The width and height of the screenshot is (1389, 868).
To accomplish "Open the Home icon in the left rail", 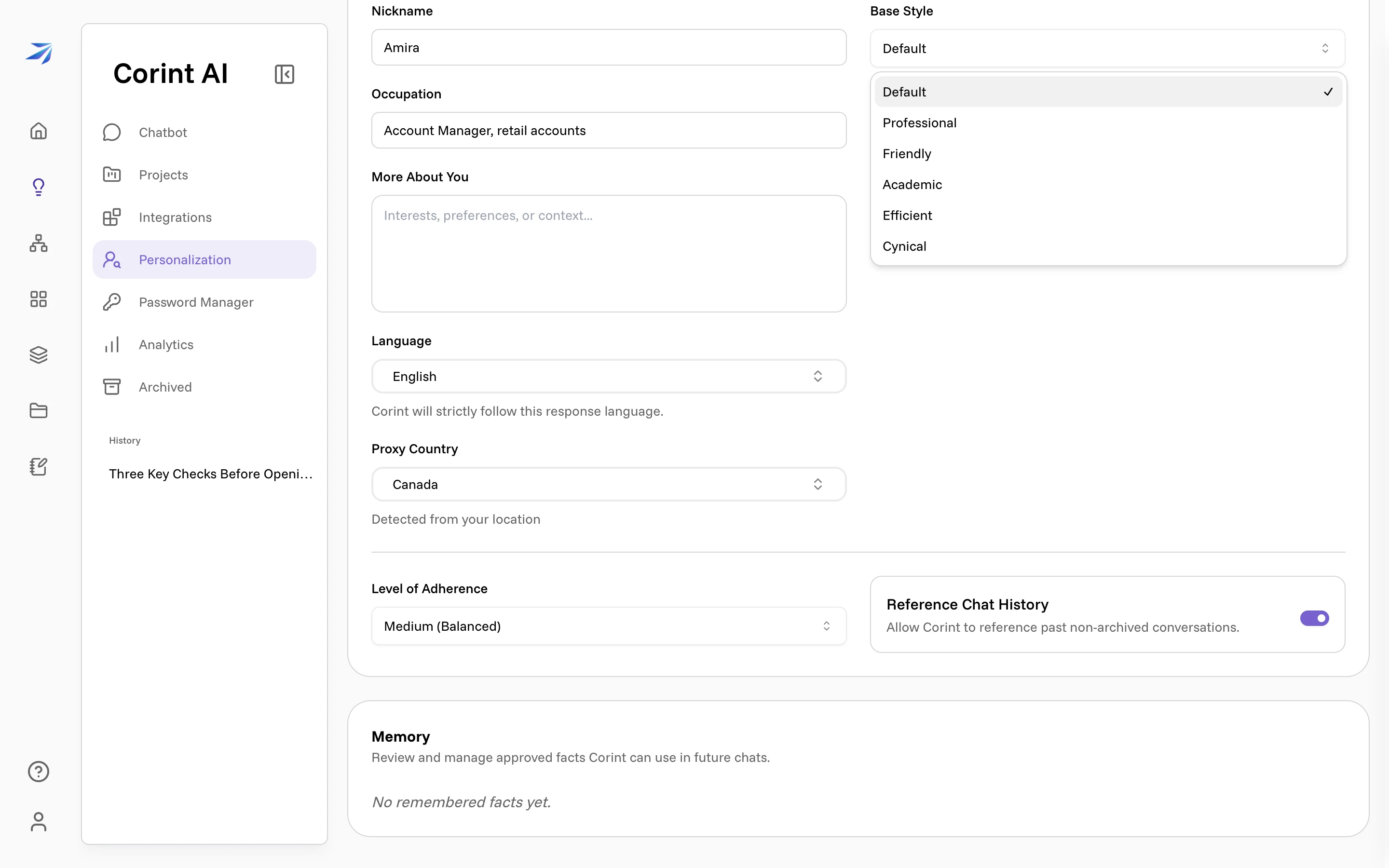I will point(39,131).
